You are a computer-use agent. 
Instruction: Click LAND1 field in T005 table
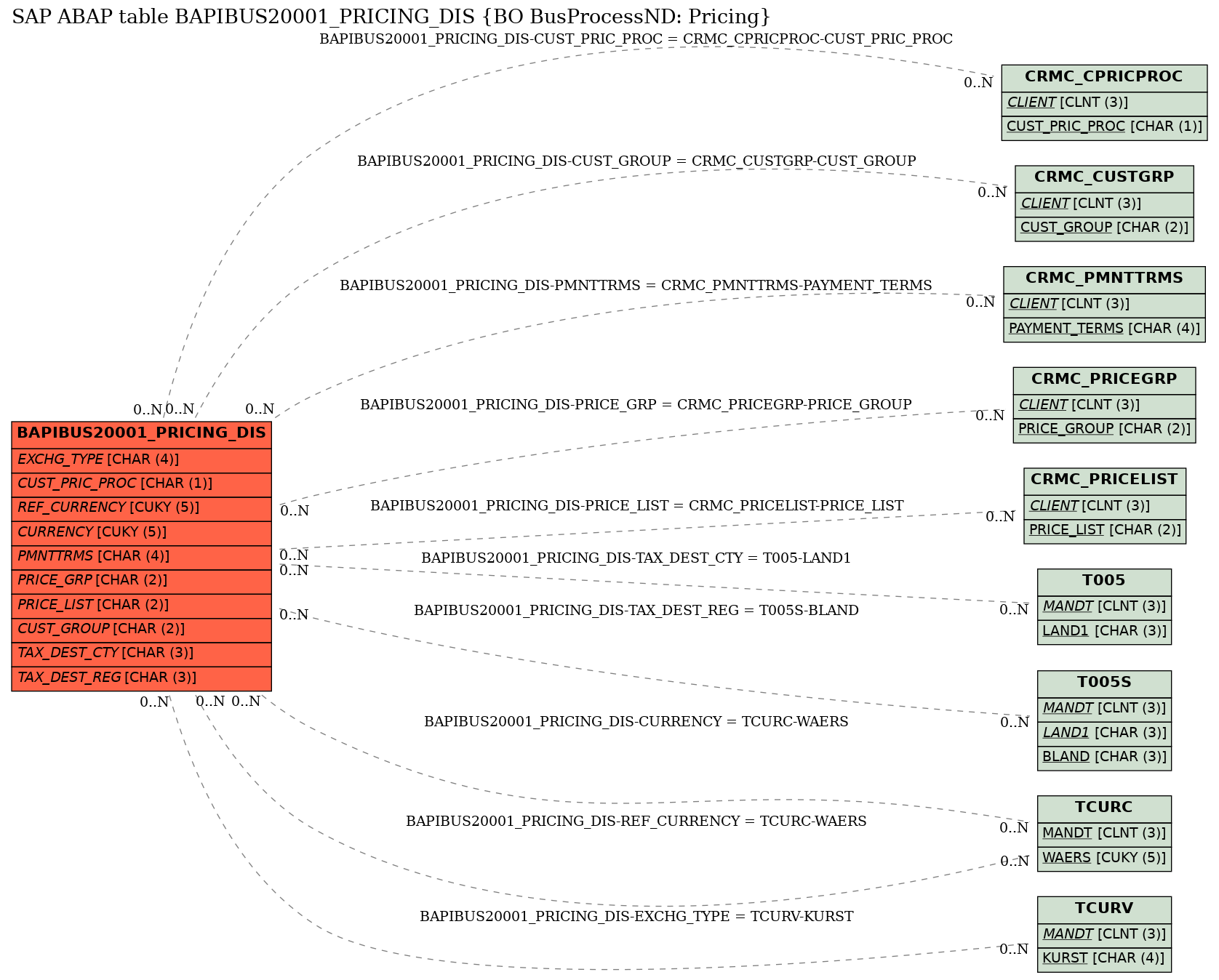pos(1104,632)
